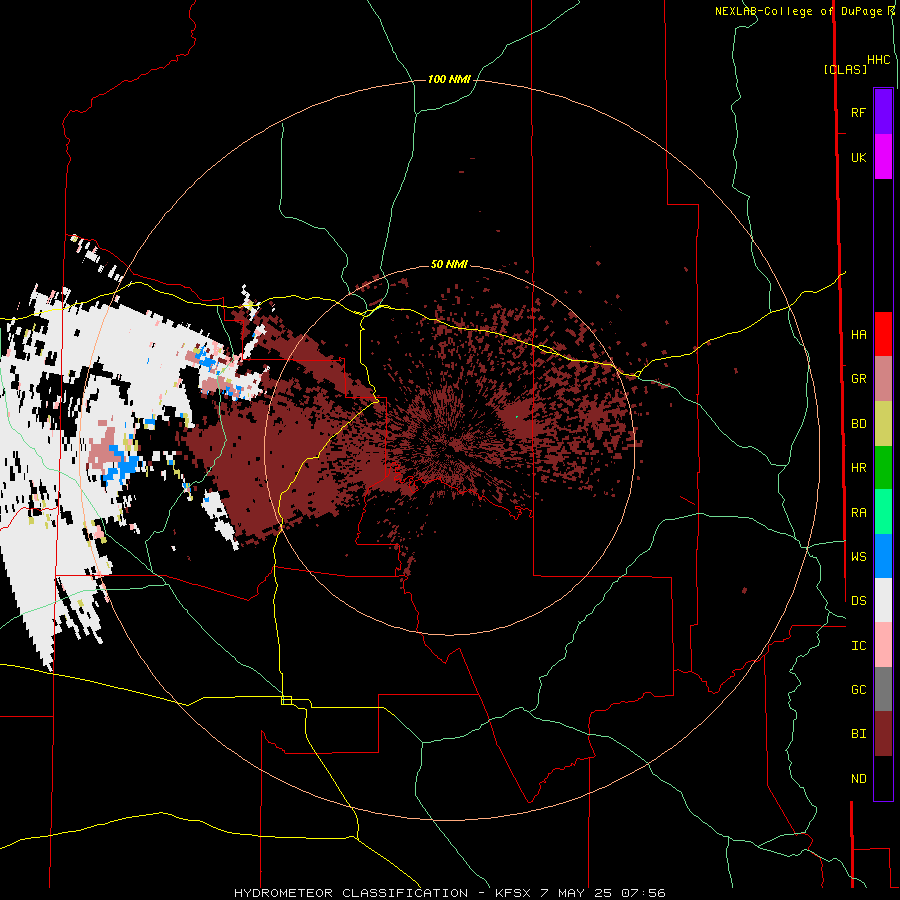
Task: Click the blue WS legend swatch
Action: point(883,556)
